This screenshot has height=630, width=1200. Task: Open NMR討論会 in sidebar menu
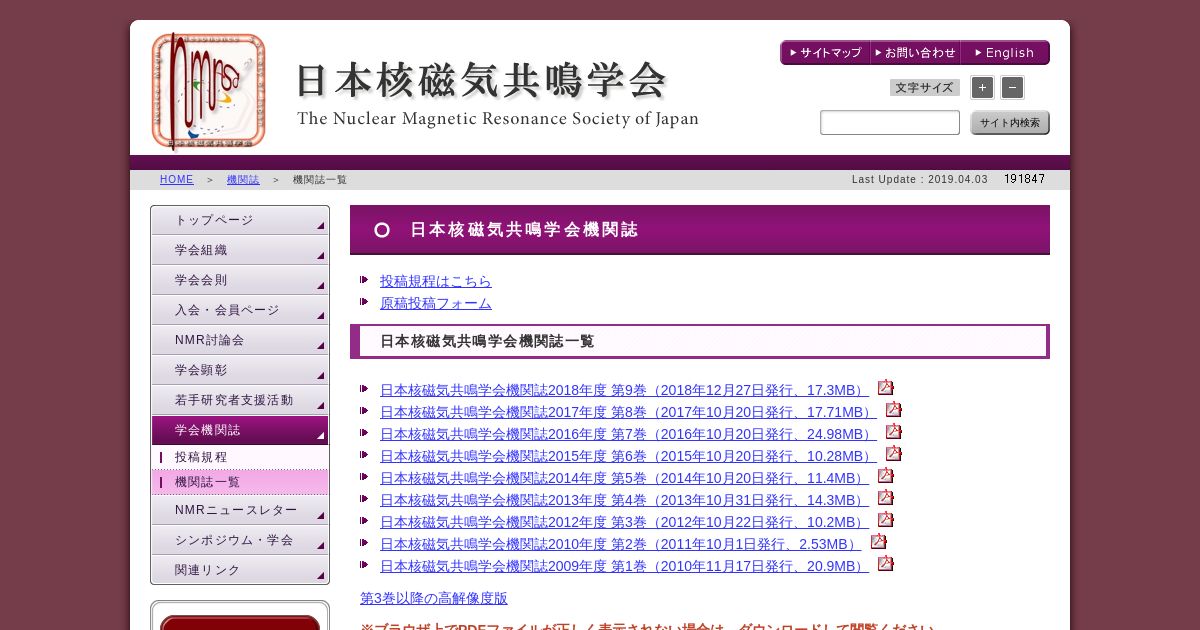(x=240, y=340)
